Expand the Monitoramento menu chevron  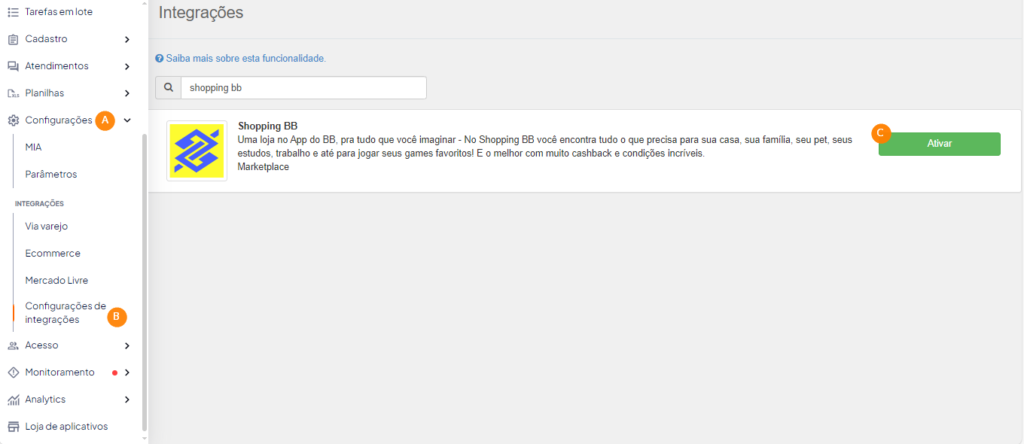pyautogui.click(x=127, y=372)
